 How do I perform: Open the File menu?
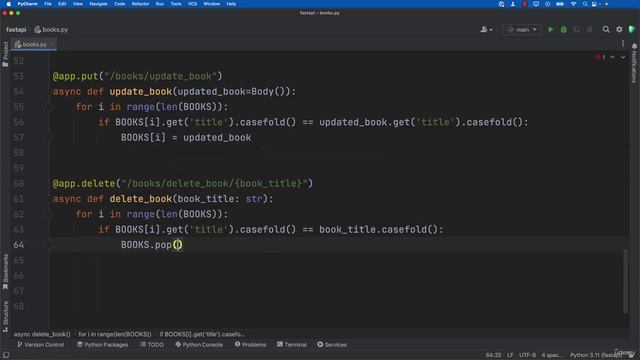[x=48, y=4]
